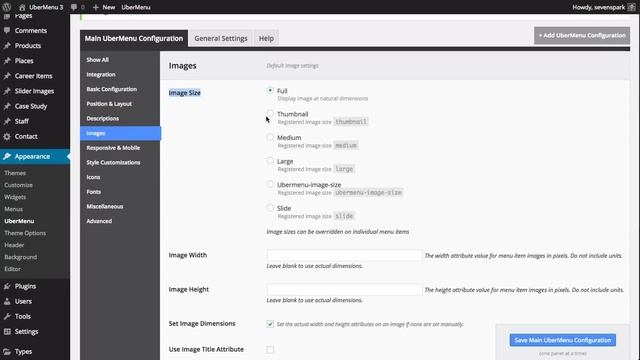Click the Case Study pin icon
This screenshot has height=360, width=640.
pos(7,106)
